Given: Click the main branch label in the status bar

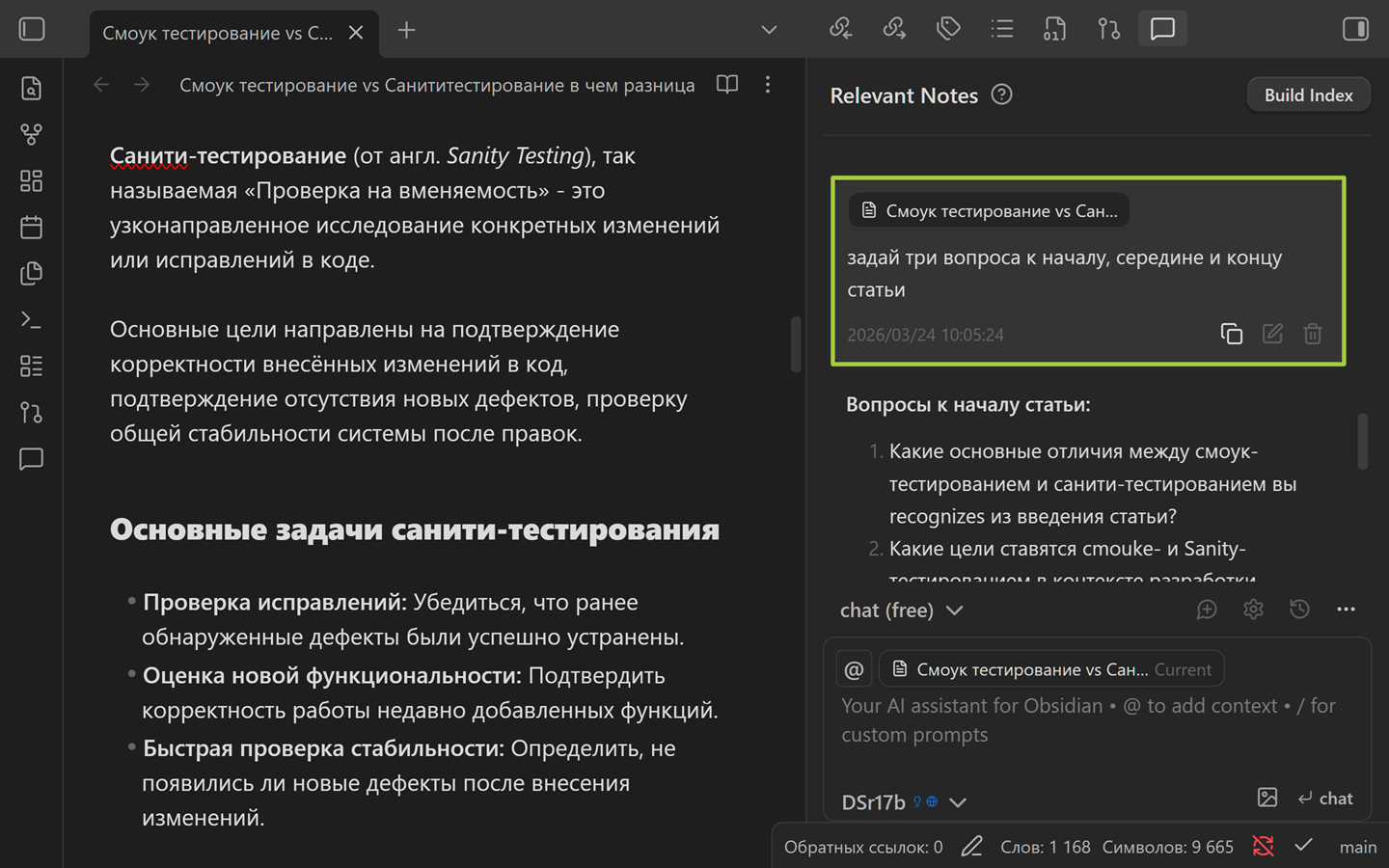Looking at the screenshot, I should [x=1357, y=847].
